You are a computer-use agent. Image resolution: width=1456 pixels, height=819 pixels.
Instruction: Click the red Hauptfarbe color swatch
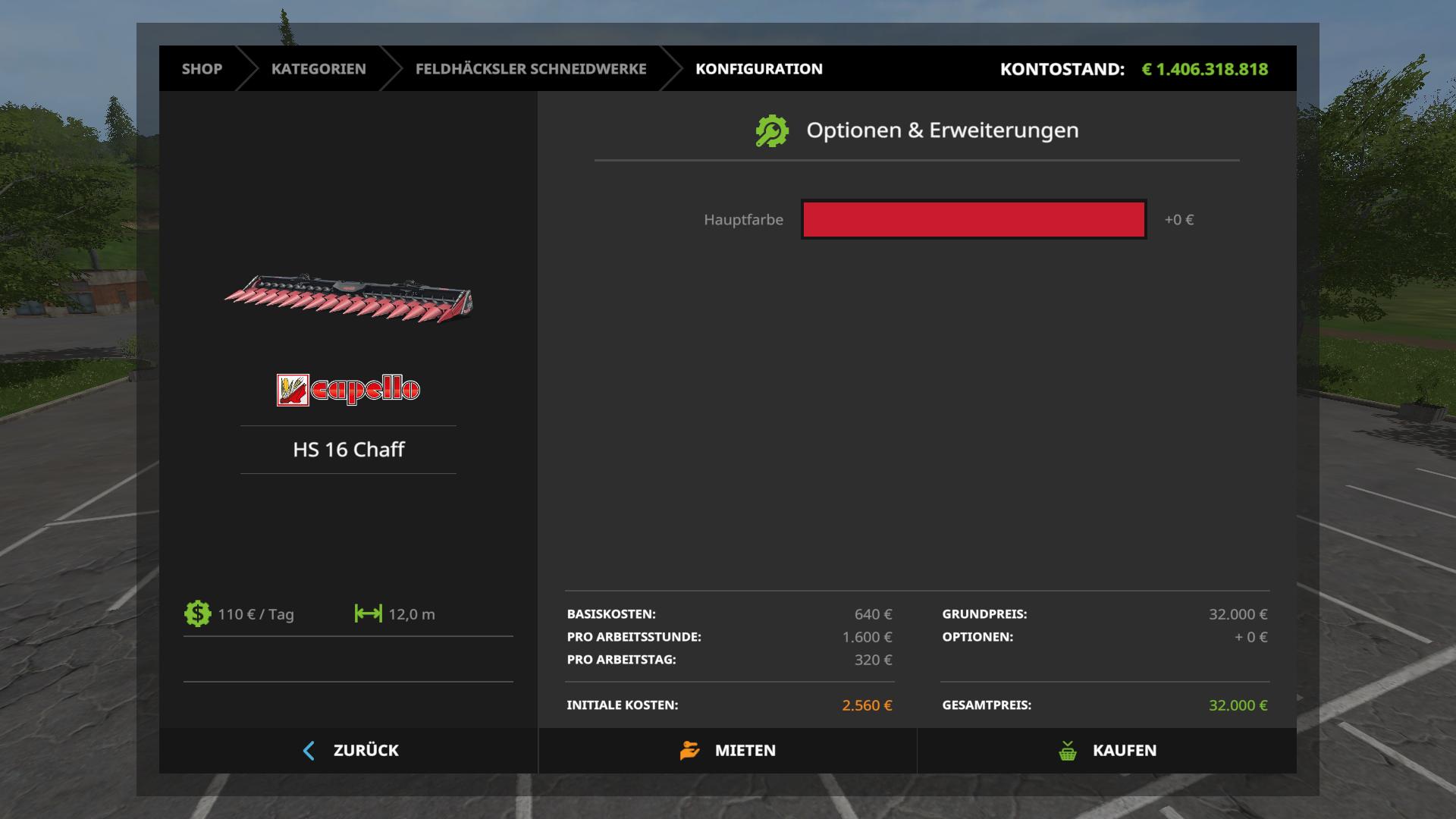click(974, 220)
